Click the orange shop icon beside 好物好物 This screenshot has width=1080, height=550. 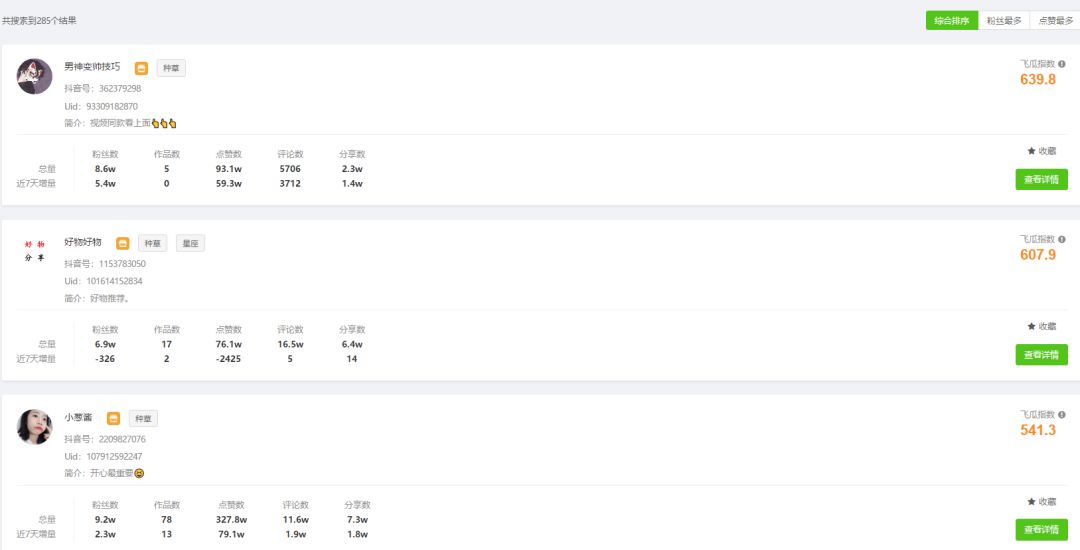(x=123, y=244)
